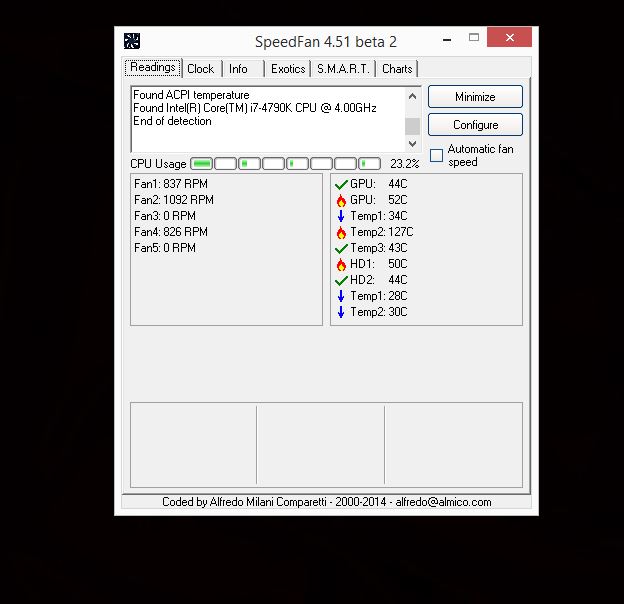This screenshot has height=604, width=624.
Task: Open the Clock tab
Action: [201, 69]
